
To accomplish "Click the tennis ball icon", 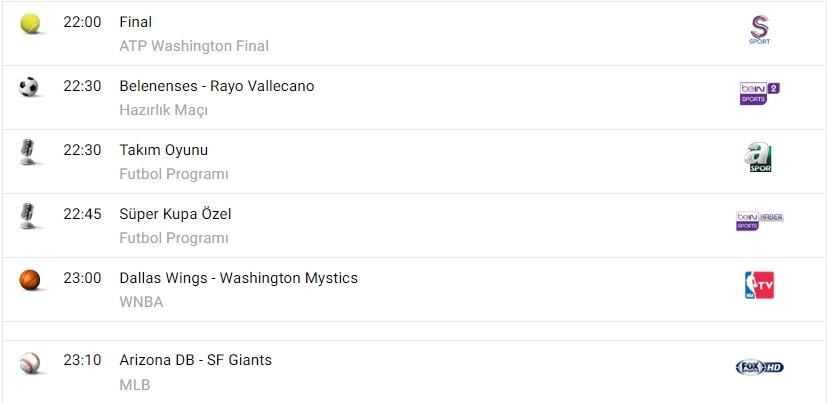I will (x=30, y=23).
